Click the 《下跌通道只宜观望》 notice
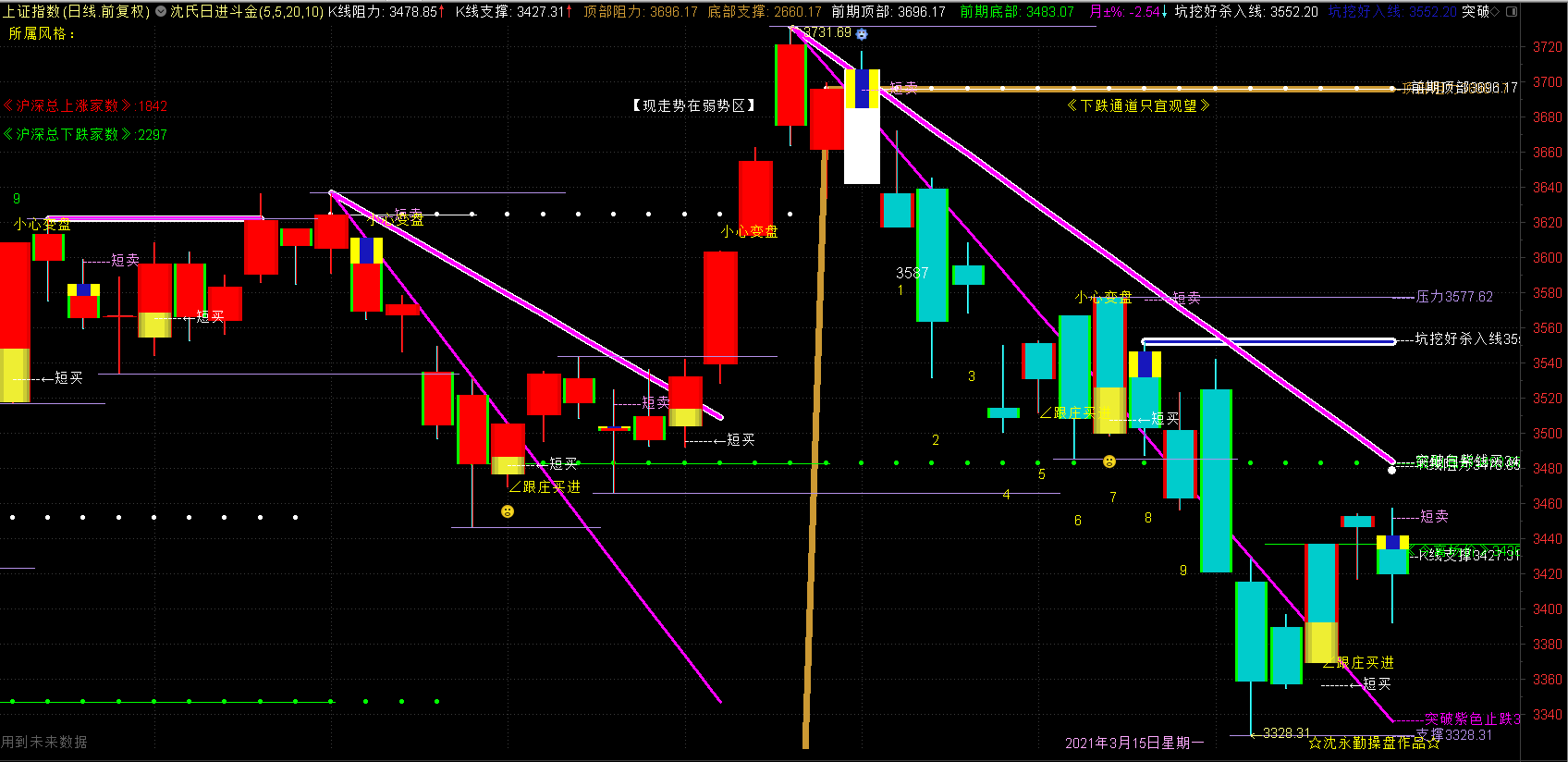 tap(1138, 106)
